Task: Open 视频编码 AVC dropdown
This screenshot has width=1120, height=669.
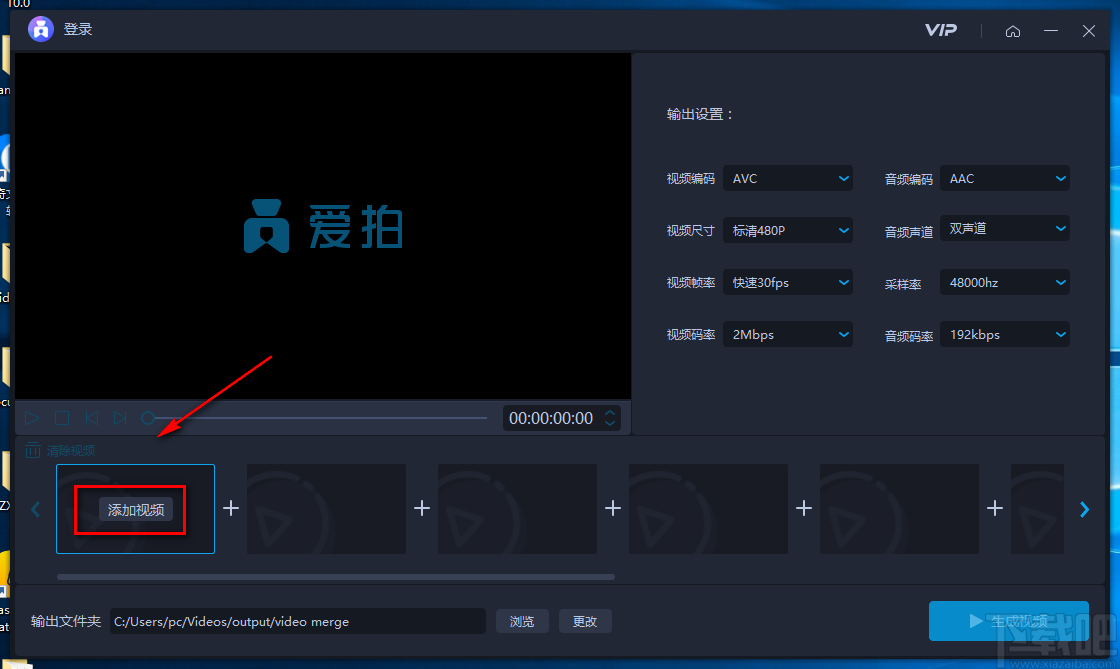Action: click(788, 178)
